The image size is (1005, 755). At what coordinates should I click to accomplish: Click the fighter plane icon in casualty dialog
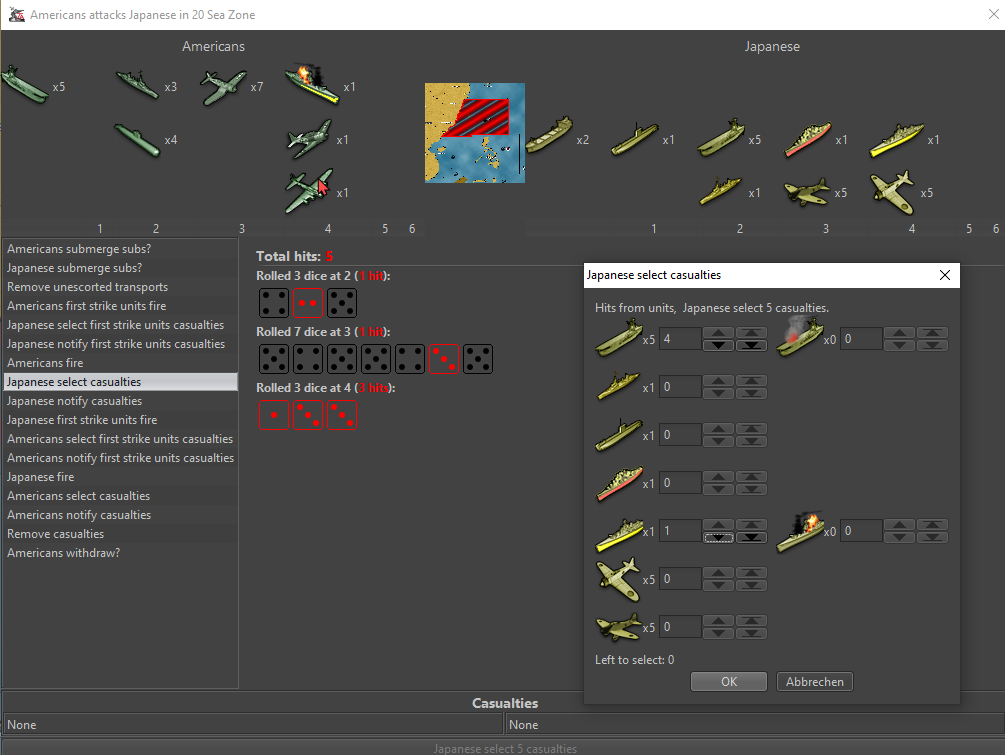[618, 579]
